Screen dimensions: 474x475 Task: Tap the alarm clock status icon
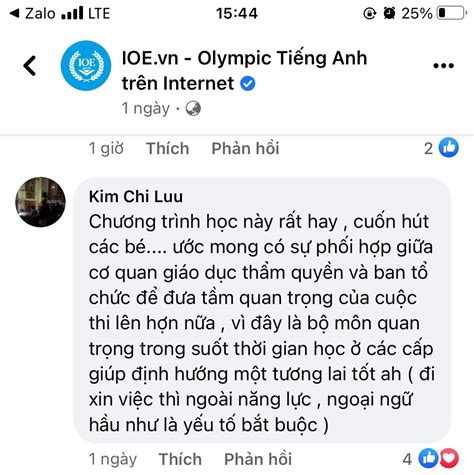coord(389,13)
